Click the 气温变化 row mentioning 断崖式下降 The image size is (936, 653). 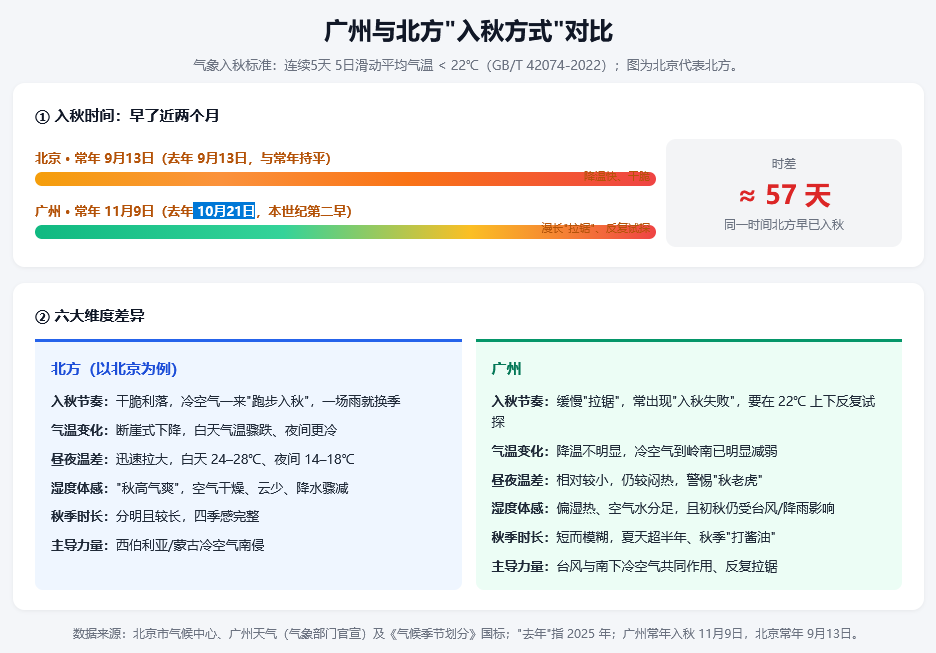194,430
